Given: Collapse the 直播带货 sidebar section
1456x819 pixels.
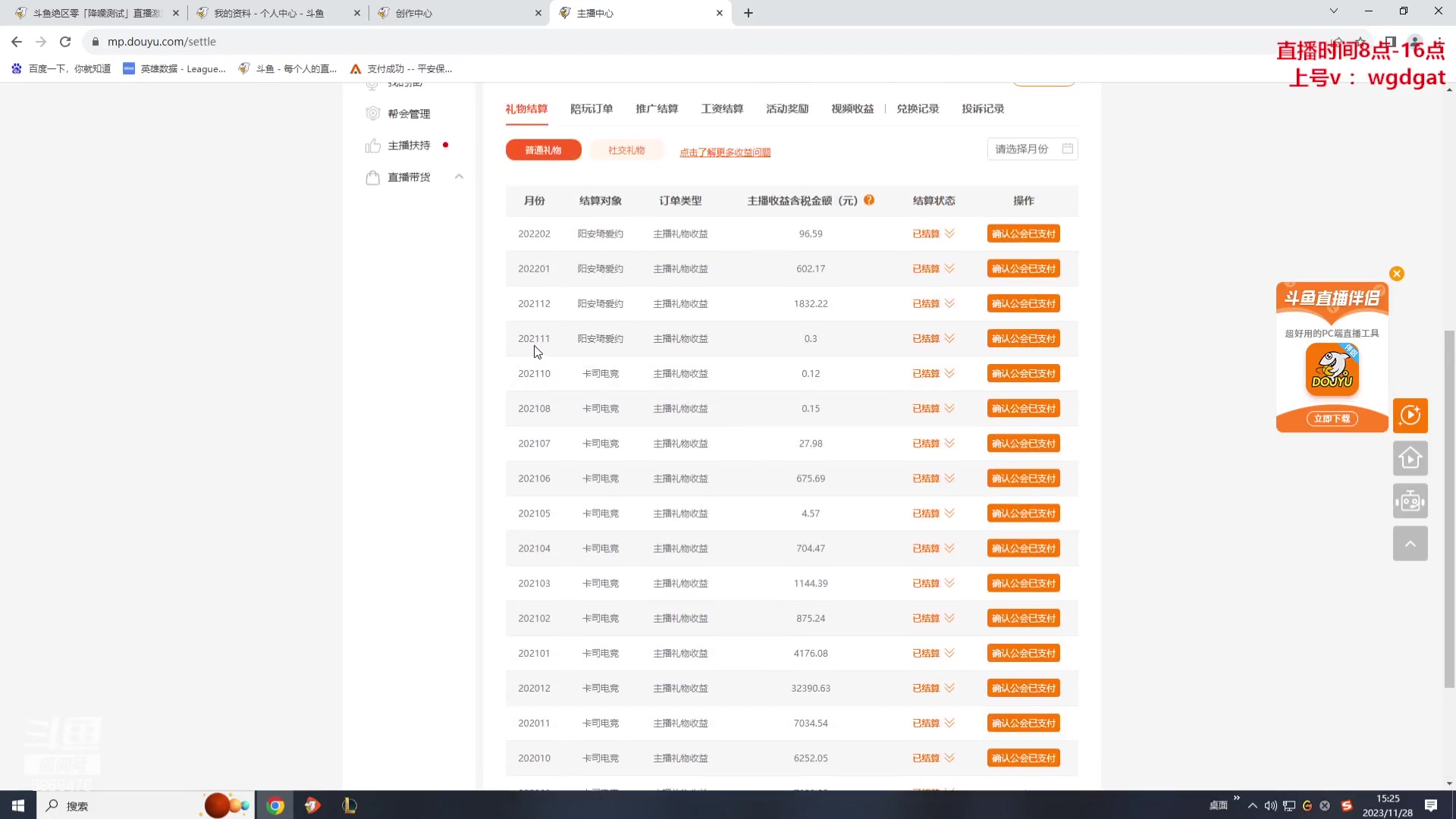Looking at the screenshot, I should pos(459,177).
